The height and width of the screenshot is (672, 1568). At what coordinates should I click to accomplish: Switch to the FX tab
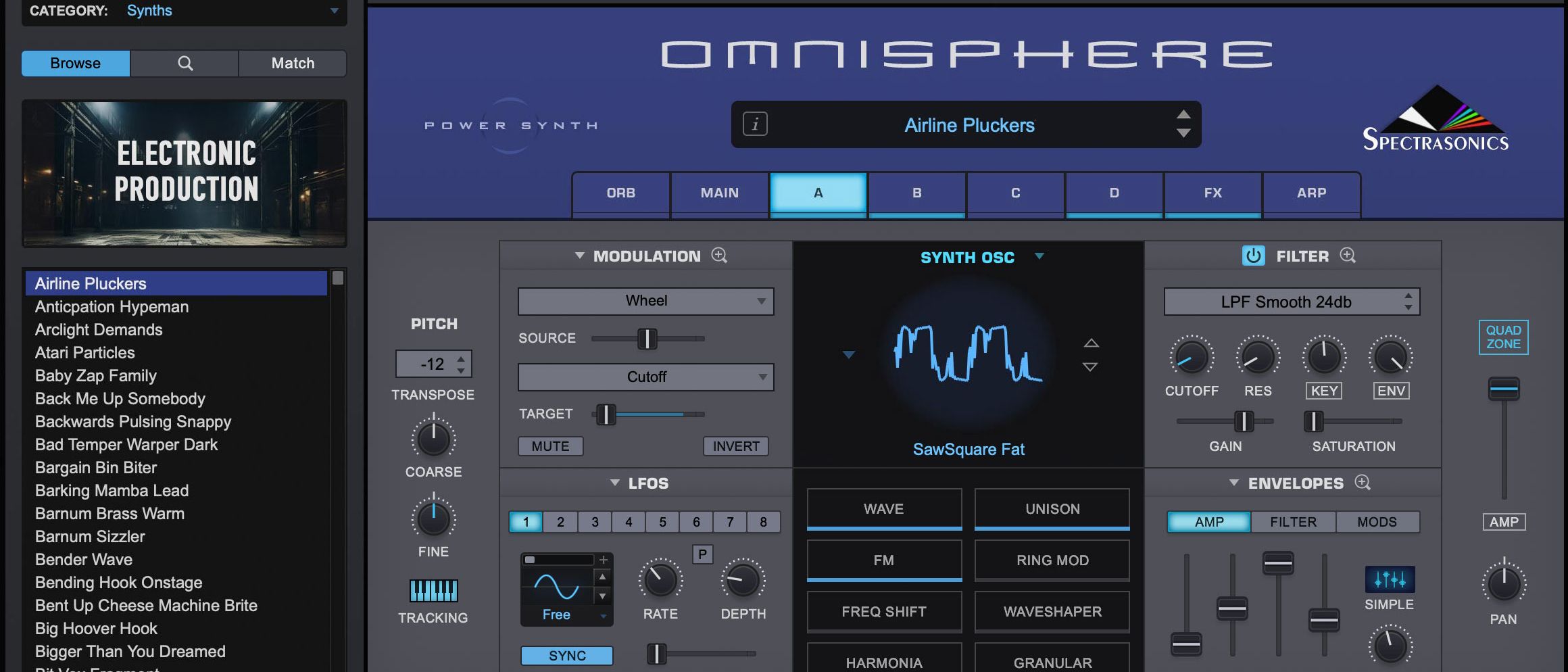(x=1212, y=193)
